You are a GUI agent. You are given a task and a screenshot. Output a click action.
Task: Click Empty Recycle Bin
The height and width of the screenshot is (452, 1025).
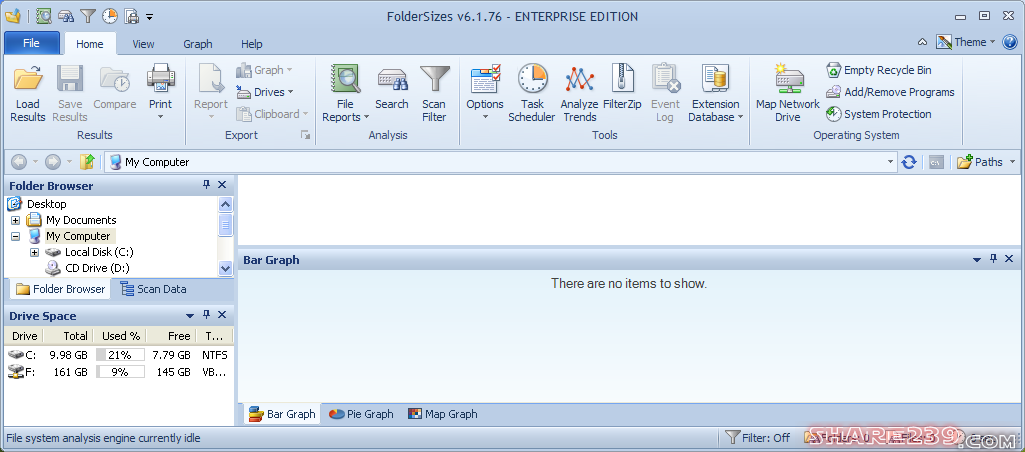coord(879,70)
